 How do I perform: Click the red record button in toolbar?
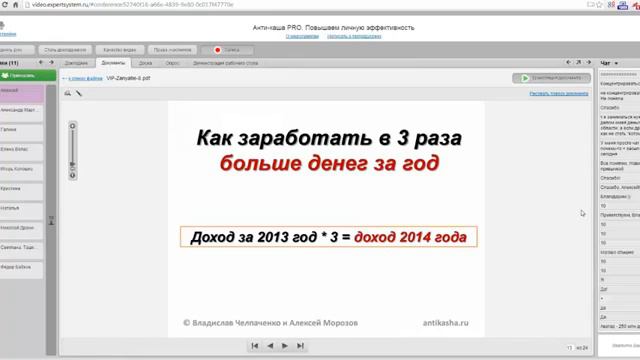click(x=227, y=50)
